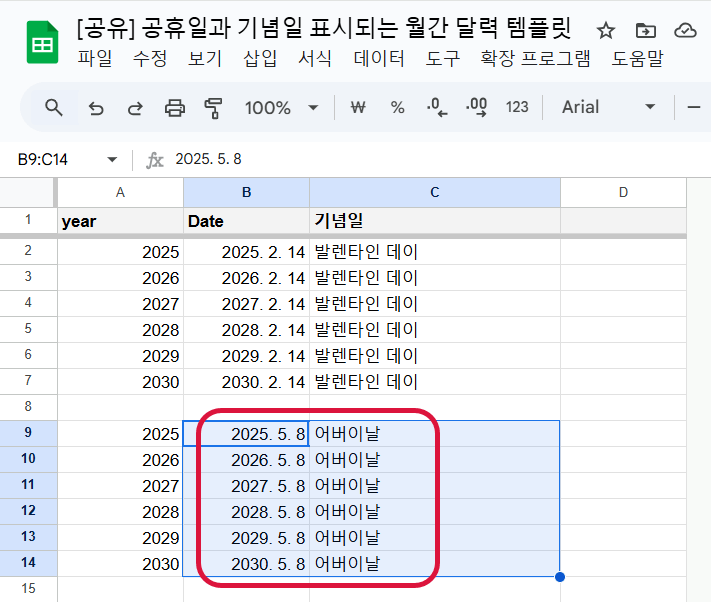Decrease decimal places
The image size is (711, 602).
coord(437,107)
